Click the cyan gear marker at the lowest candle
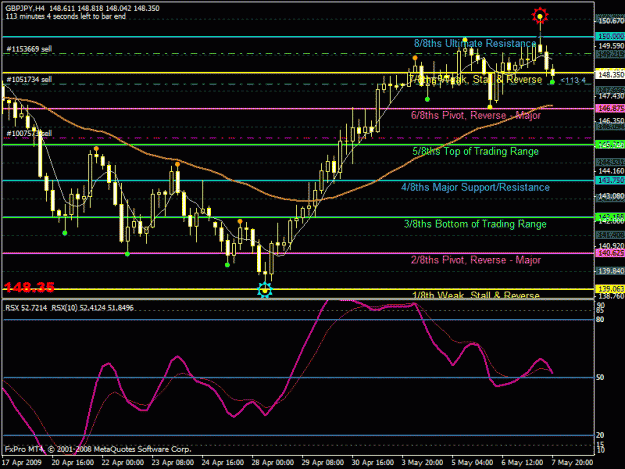This screenshot has height=469, width=625. [x=265, y=290]
